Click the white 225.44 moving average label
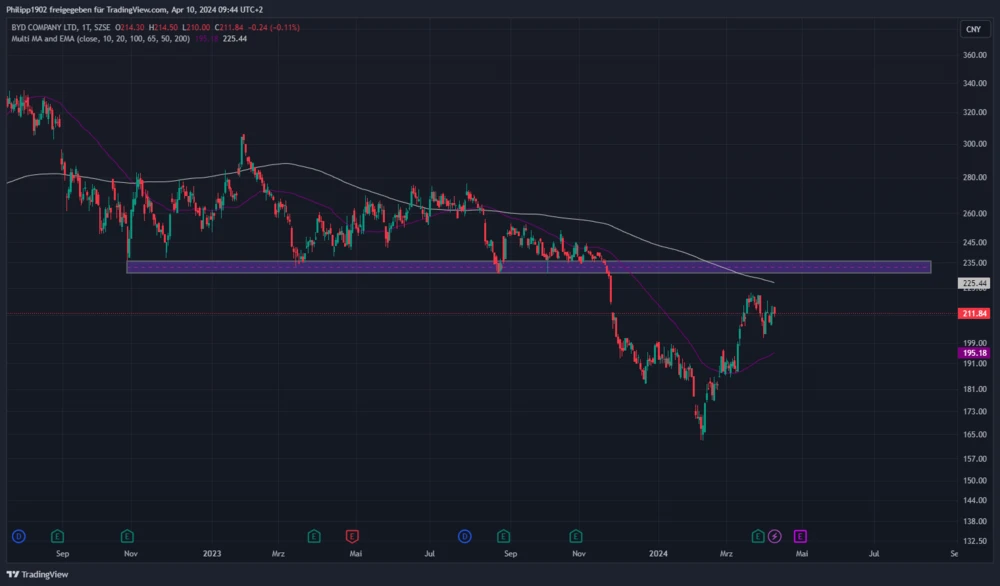The height and width of the screenshot is (586, 1000). coord(974,284)
